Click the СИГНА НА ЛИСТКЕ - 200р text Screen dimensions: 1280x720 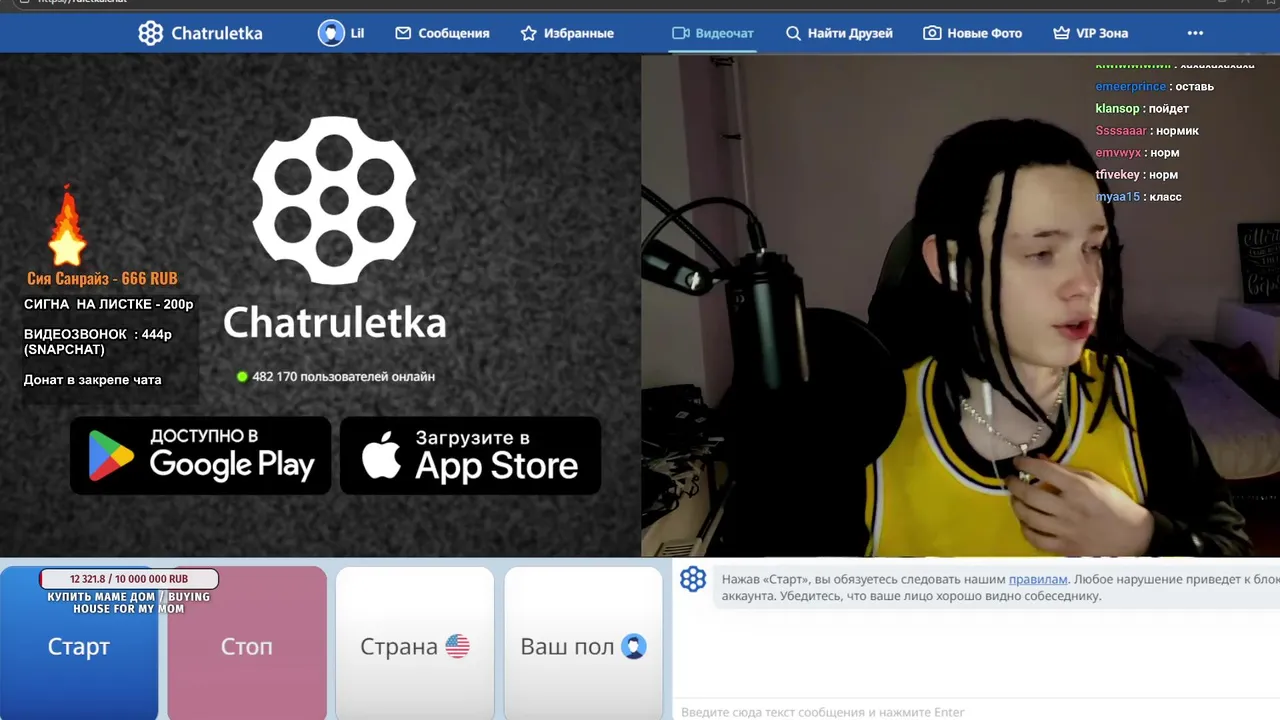click(x=109, y=304)
